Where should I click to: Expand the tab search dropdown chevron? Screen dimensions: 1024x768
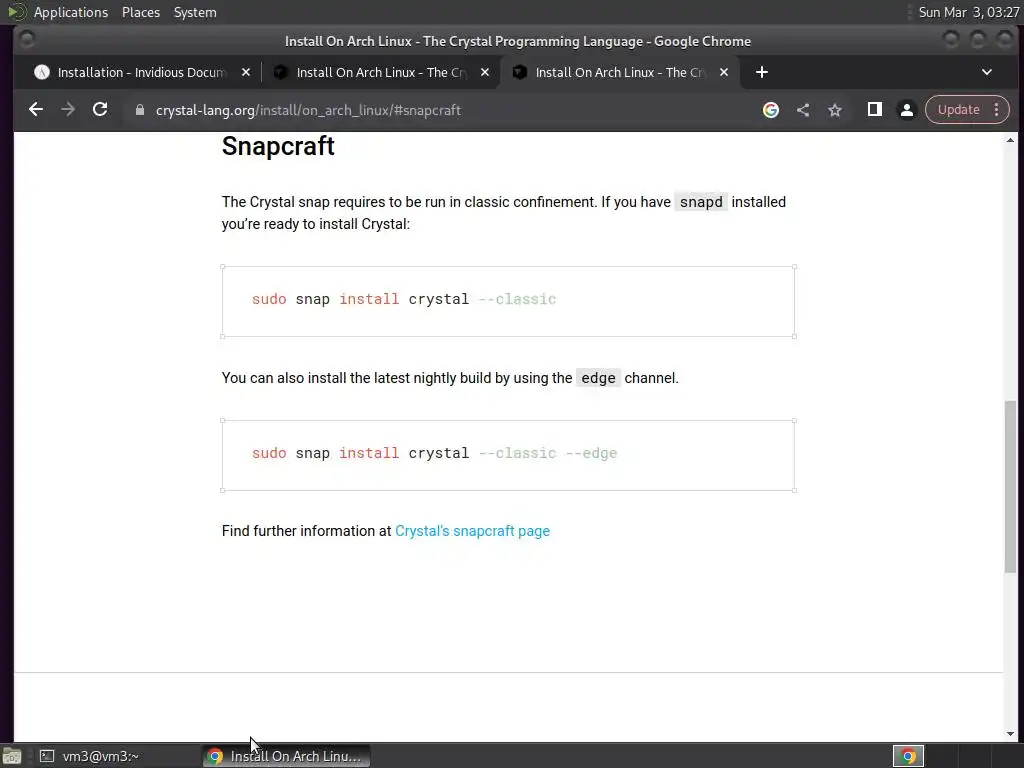click(x=987, y=72)
